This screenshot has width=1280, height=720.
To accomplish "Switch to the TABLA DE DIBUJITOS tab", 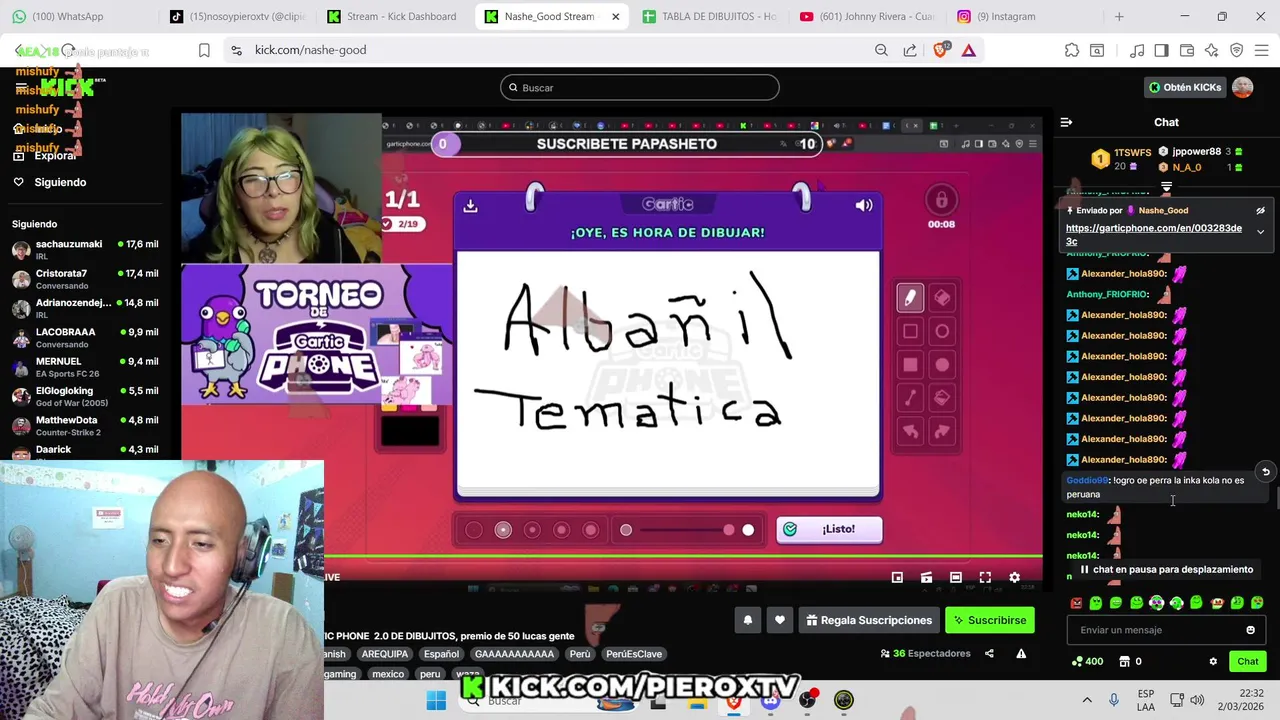I will tap(708, 16).
